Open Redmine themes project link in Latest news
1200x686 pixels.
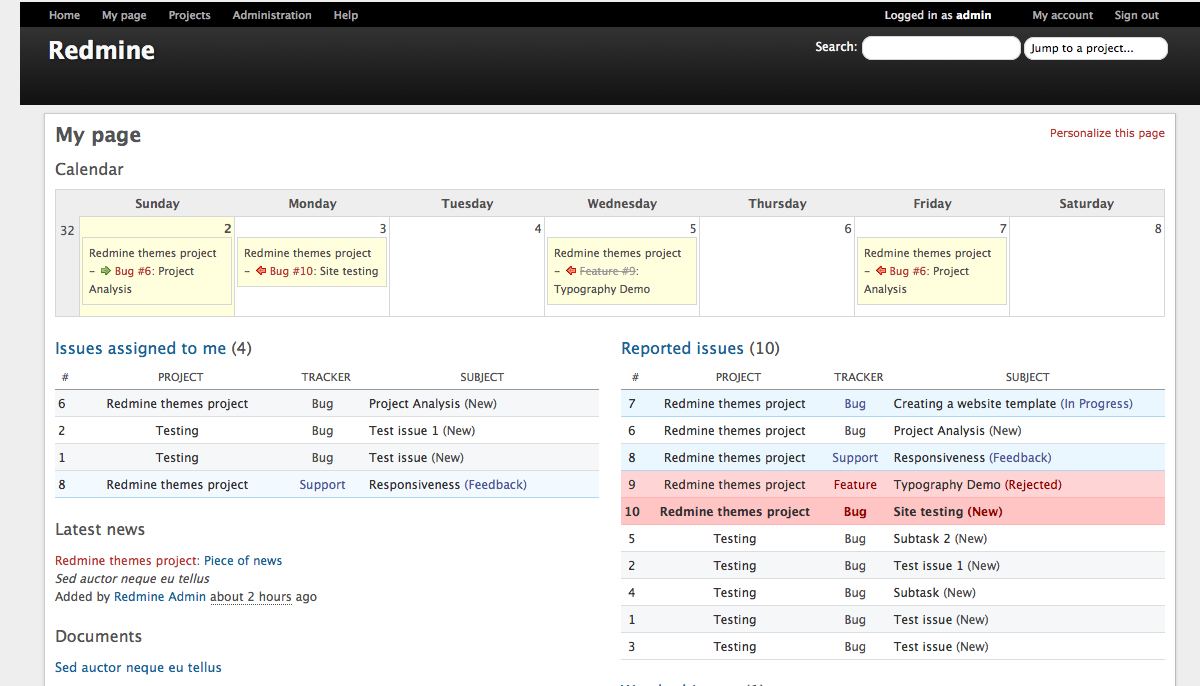click(x=127, y=561)
